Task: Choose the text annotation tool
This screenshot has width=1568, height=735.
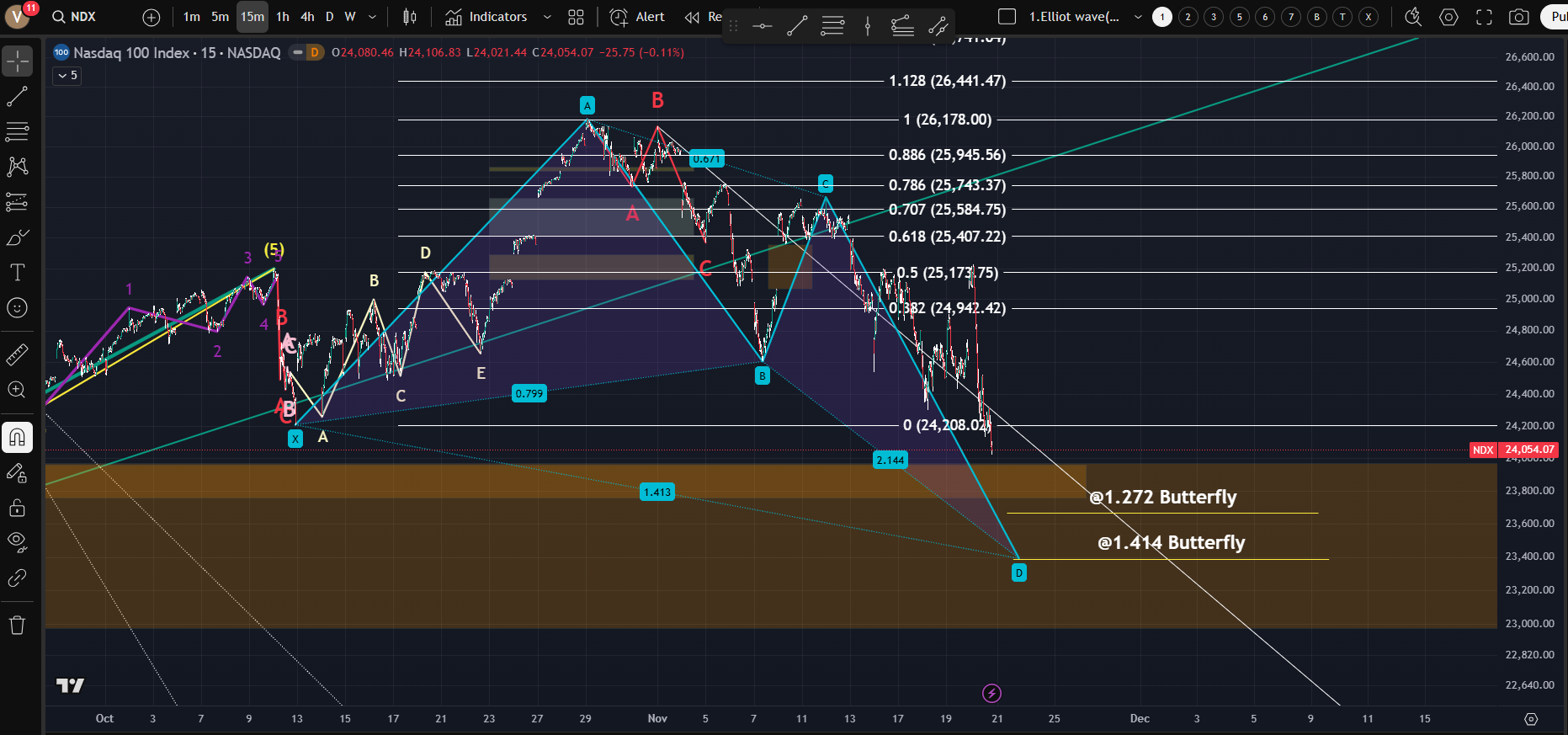Action: [17, 272]
